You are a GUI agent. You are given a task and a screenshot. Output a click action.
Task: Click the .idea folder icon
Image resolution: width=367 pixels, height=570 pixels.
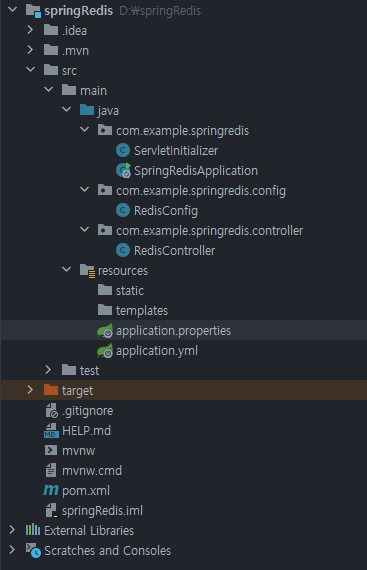coord(51,30)
